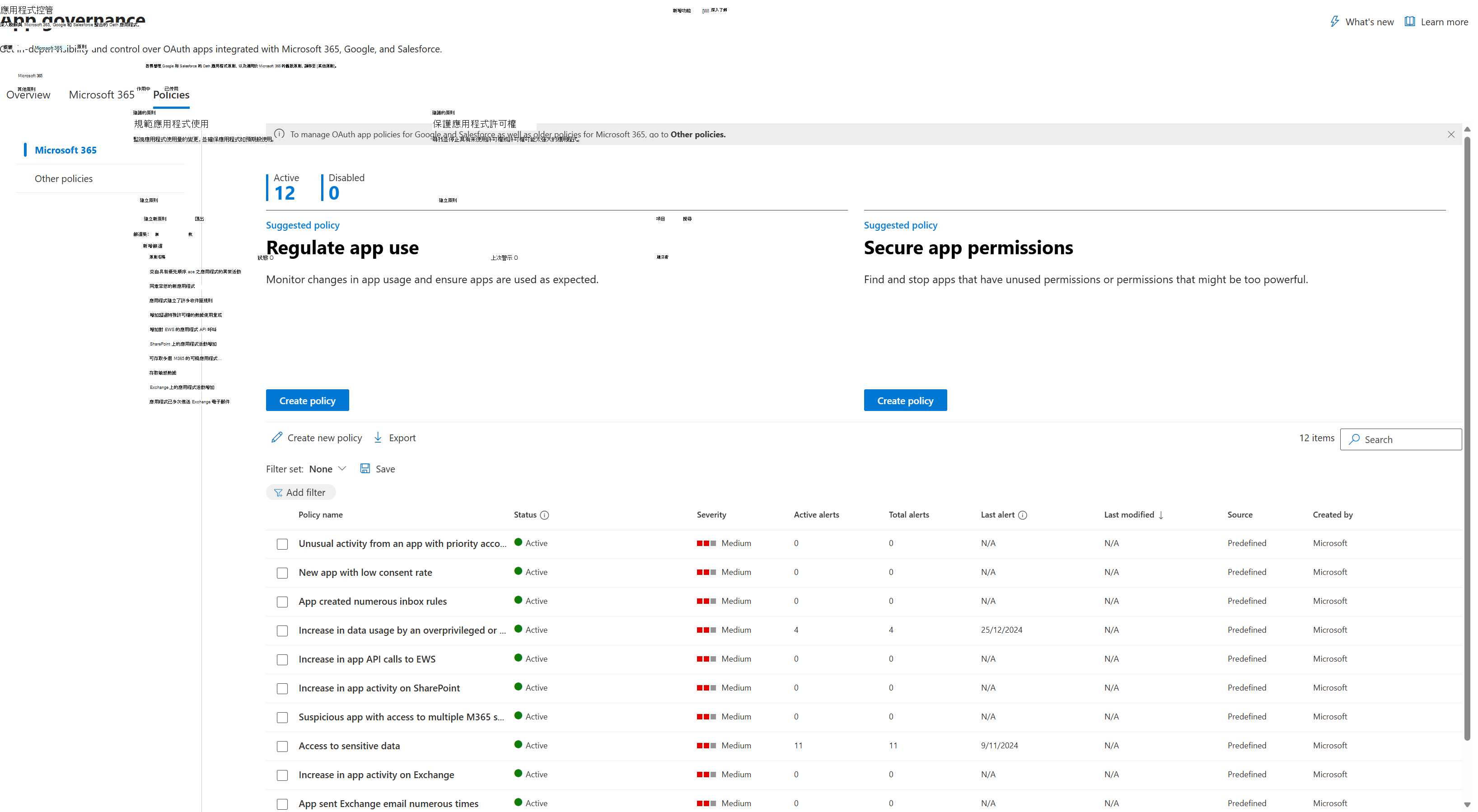The height and width of the screenshot is (812, 1478).
Task: Click severity bars for App created numerous inbox rules
Action: [x=706, y=601]
